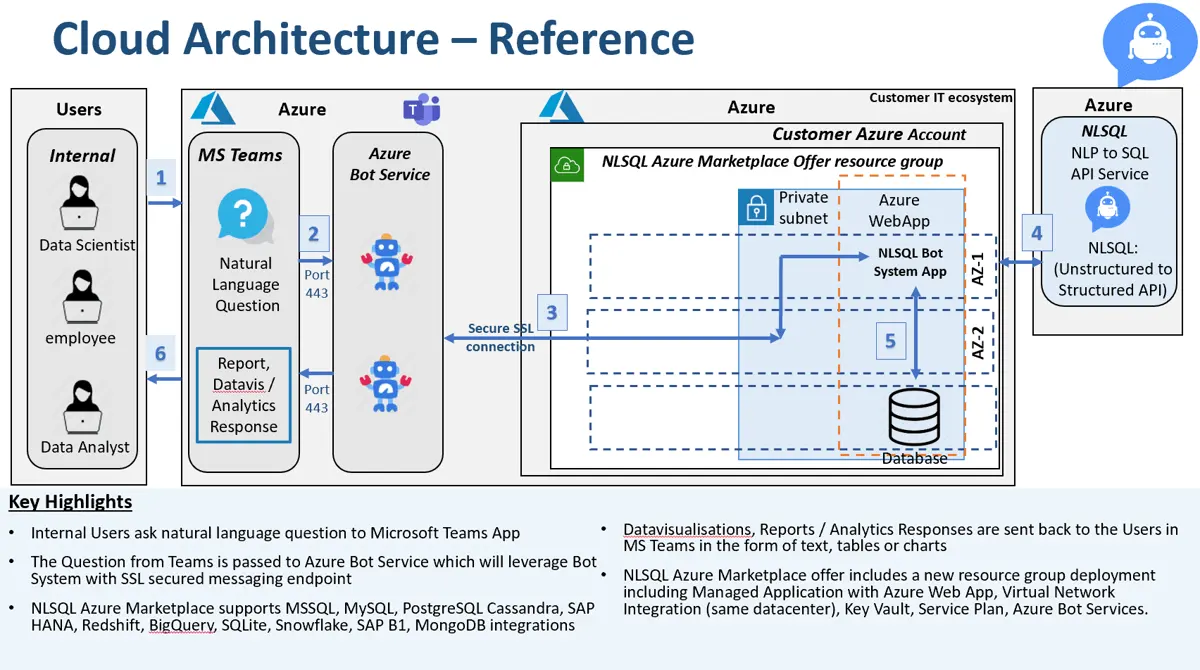The image size is (1200, 670).
Task: Click the Azure WebApp label
Action: click(x=899, y=211)
